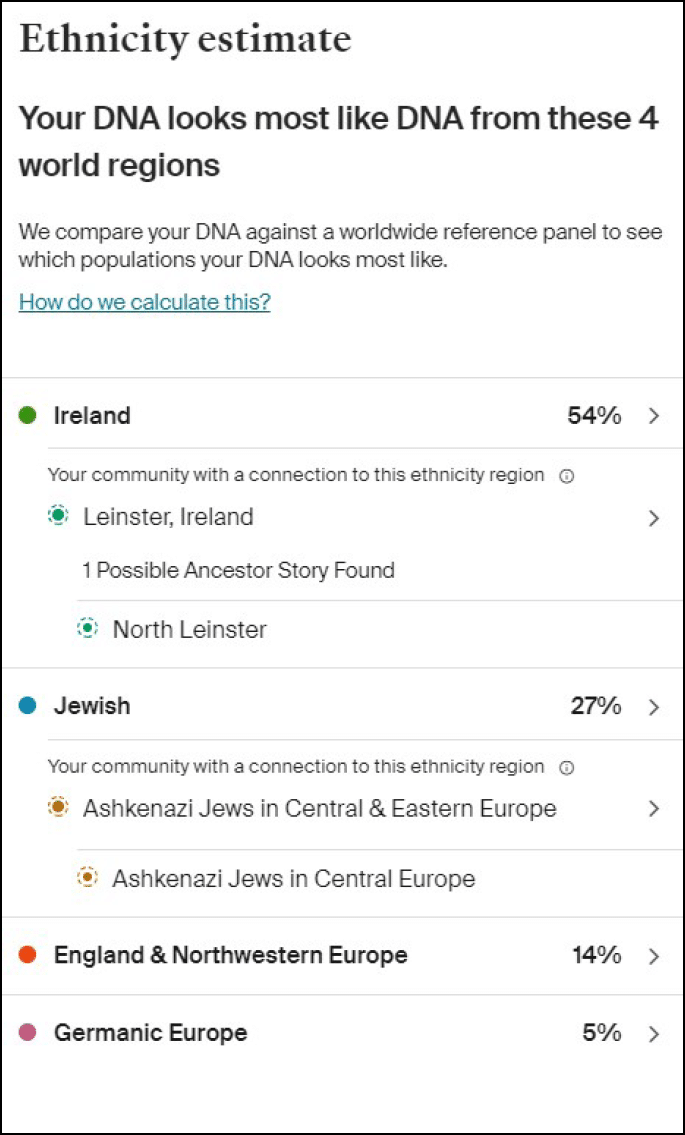Expand the Germanic Europe 5% chevron

click(654, 1033)
